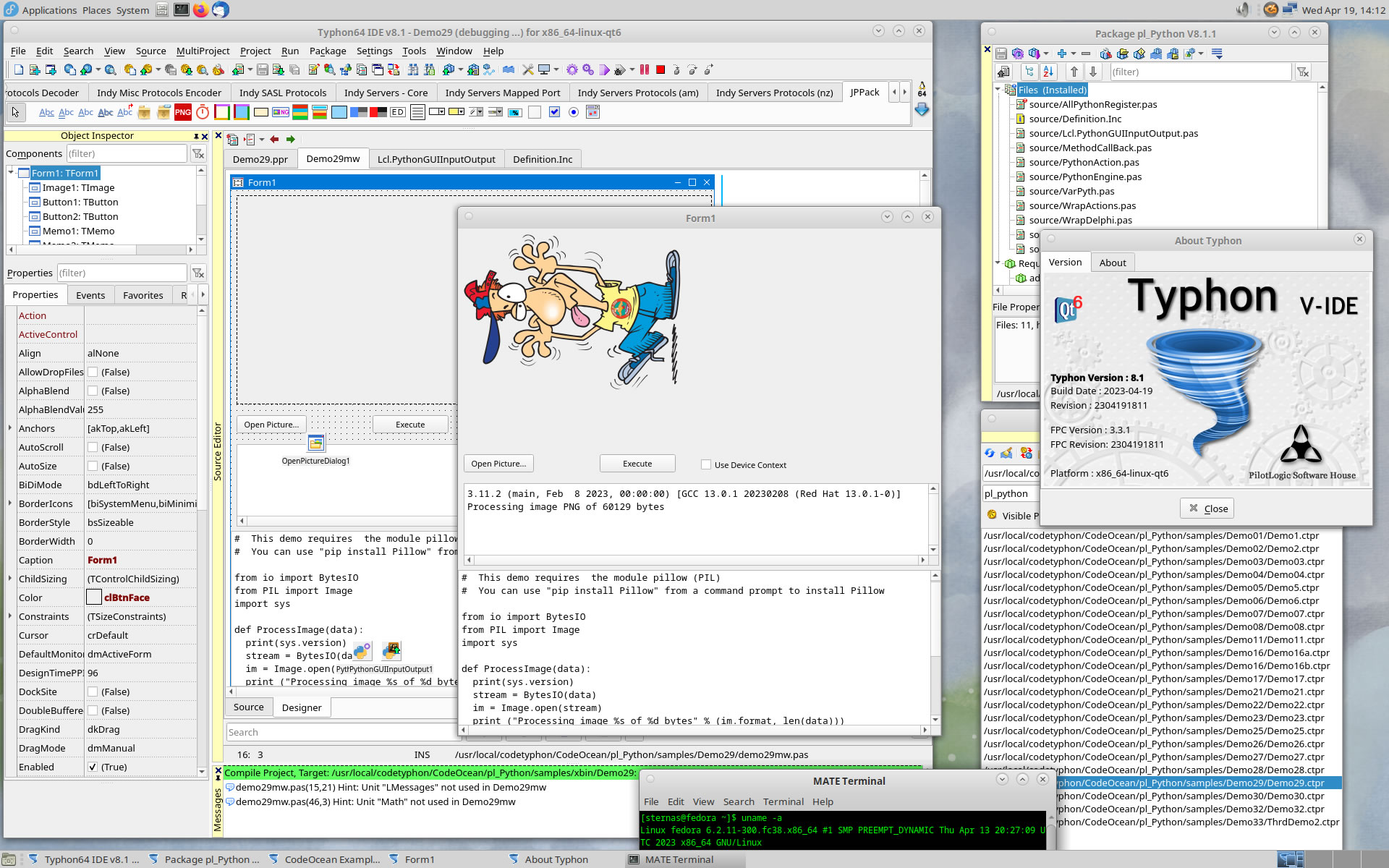Clear the Components filter with funnel icon
Image resolution: width=1389 pixels, height=868 pixels.
coord(197,153)
